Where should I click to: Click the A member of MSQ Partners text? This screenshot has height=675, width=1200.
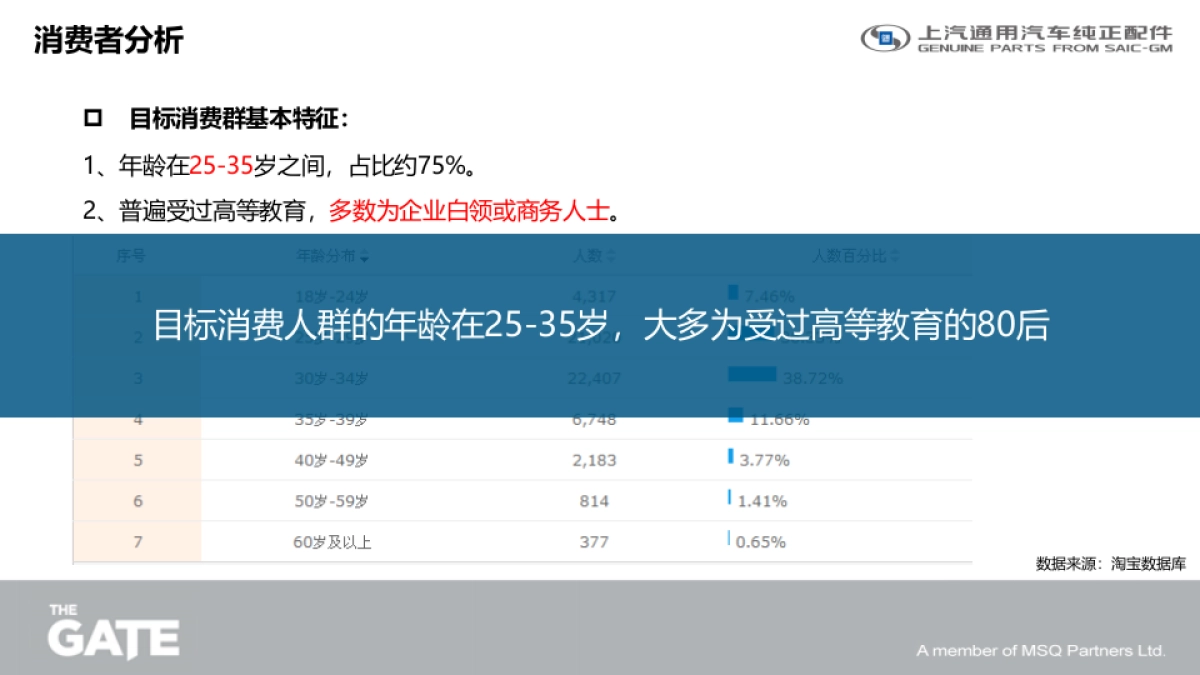[x=1040, y=649]
